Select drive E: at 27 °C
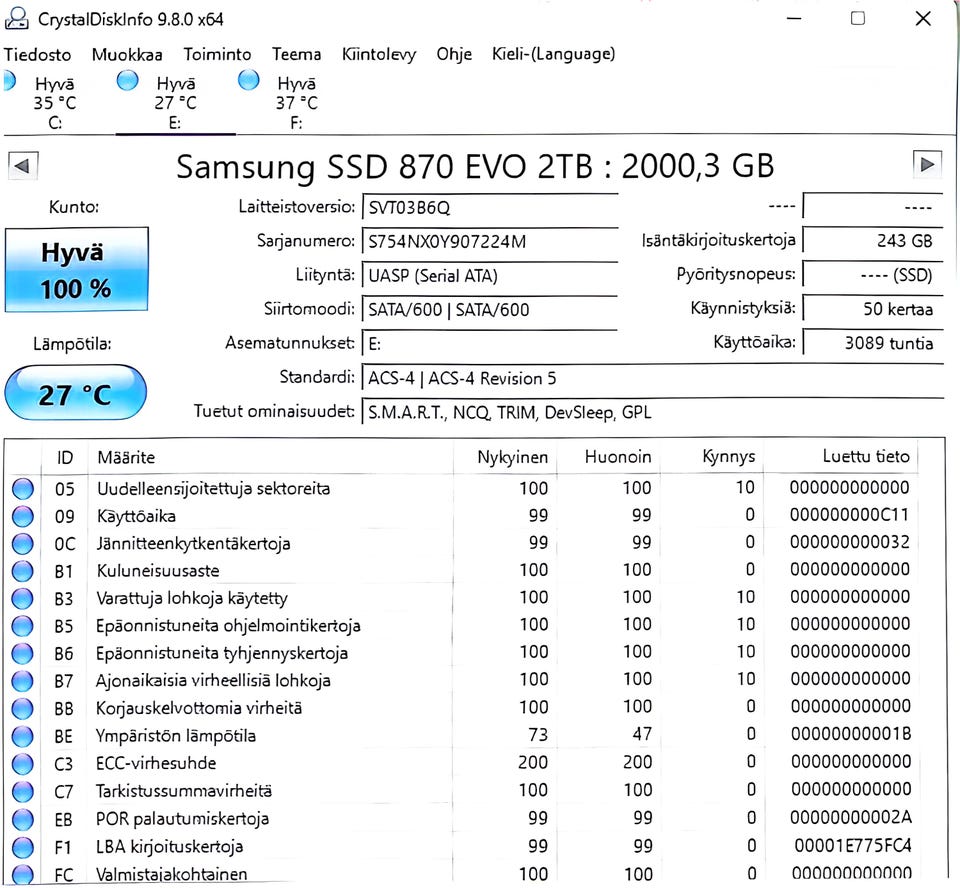The image size is (960, 888). pos(175,102)
